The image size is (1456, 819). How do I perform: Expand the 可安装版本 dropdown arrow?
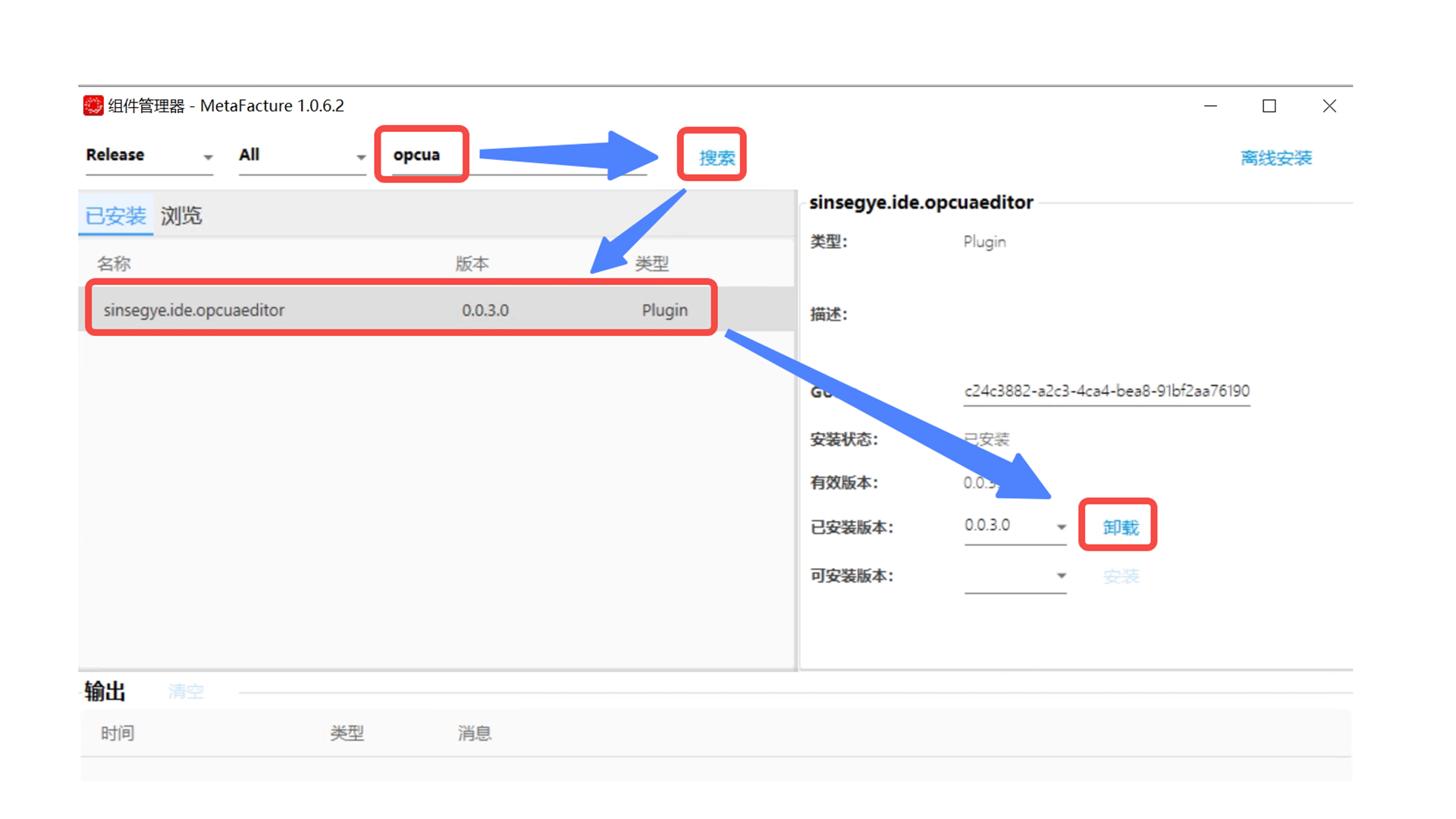(1061, 576)
